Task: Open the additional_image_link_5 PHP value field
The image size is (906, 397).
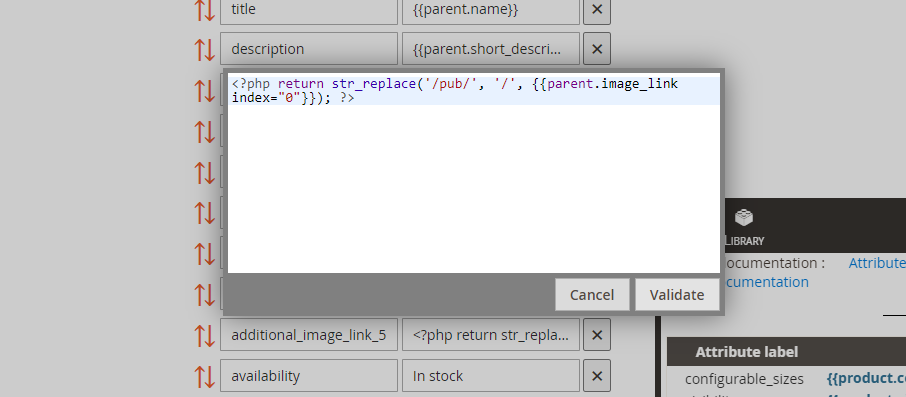Action: pos(491,335)
